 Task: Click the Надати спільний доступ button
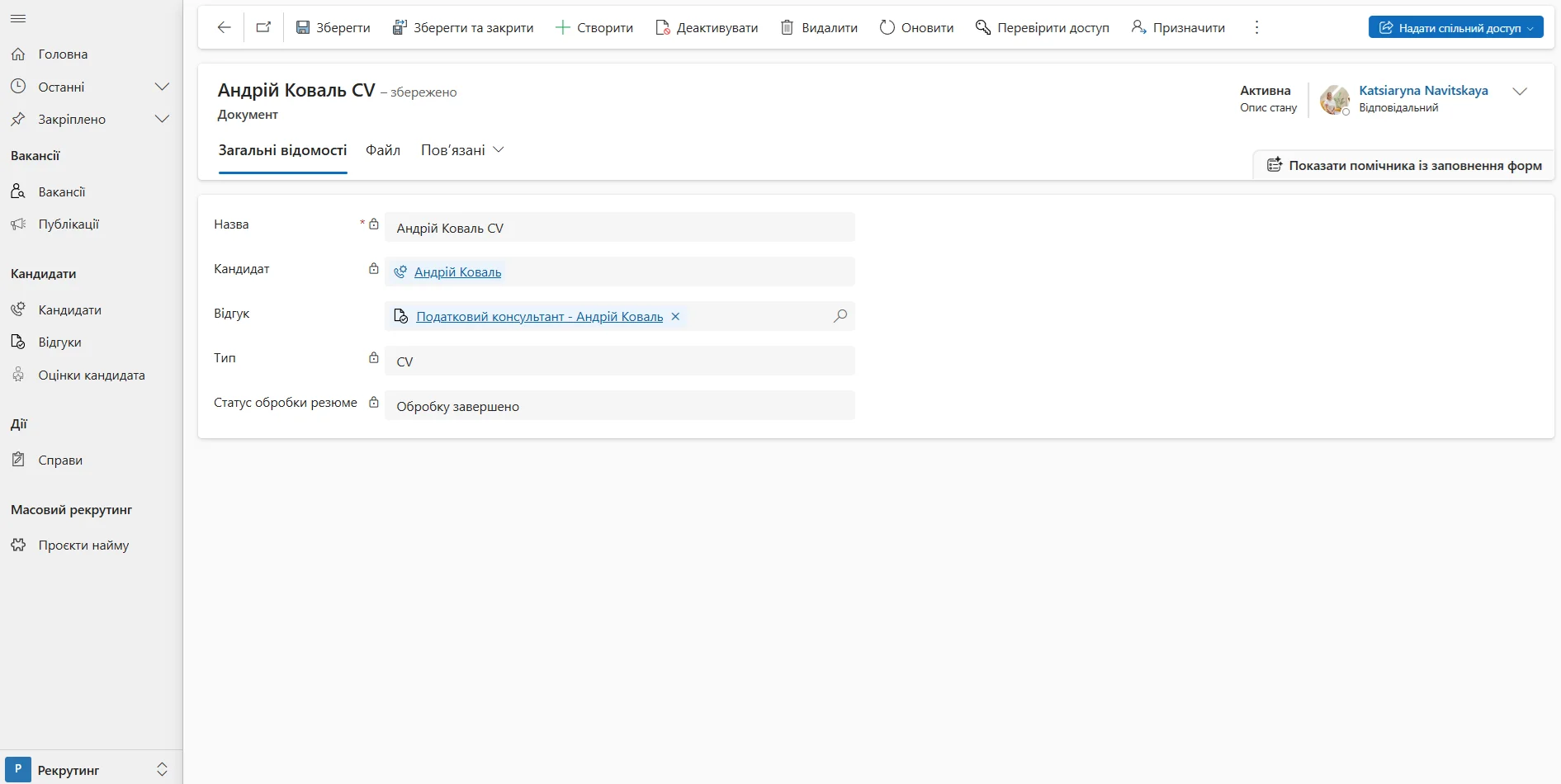click(x=1455, y=27)
